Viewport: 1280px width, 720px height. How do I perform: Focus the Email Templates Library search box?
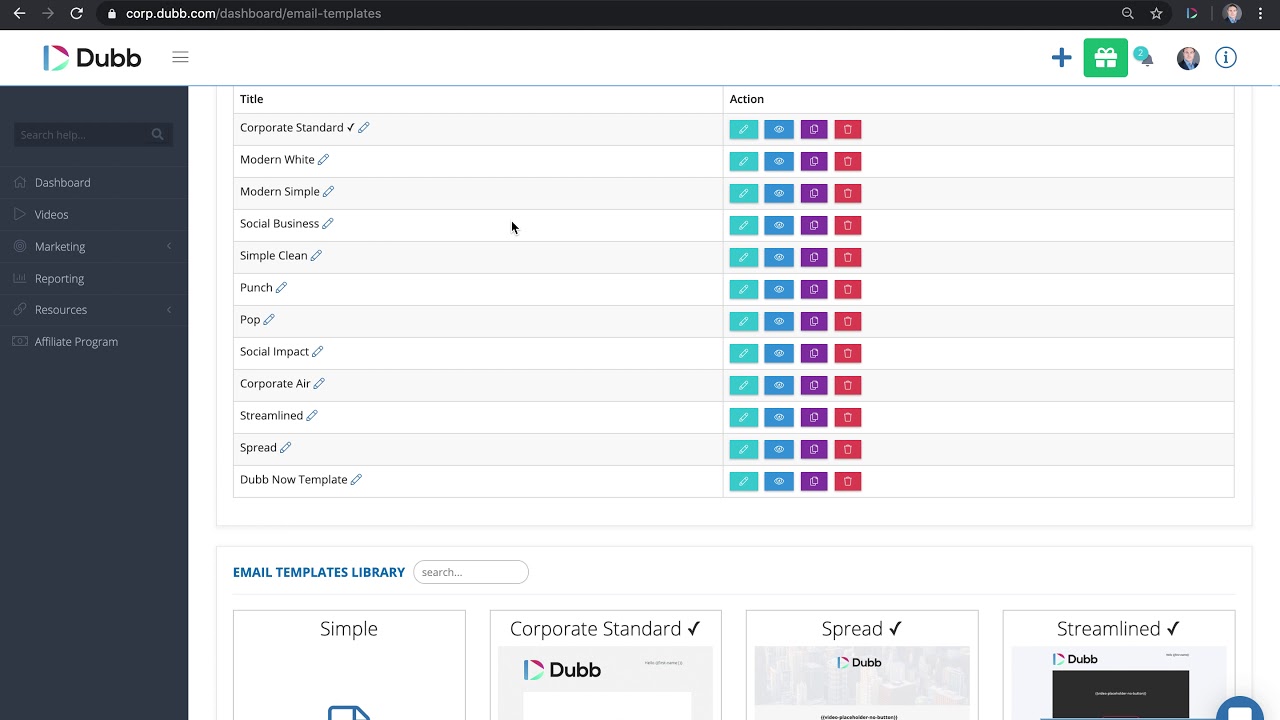pos(471,572)
